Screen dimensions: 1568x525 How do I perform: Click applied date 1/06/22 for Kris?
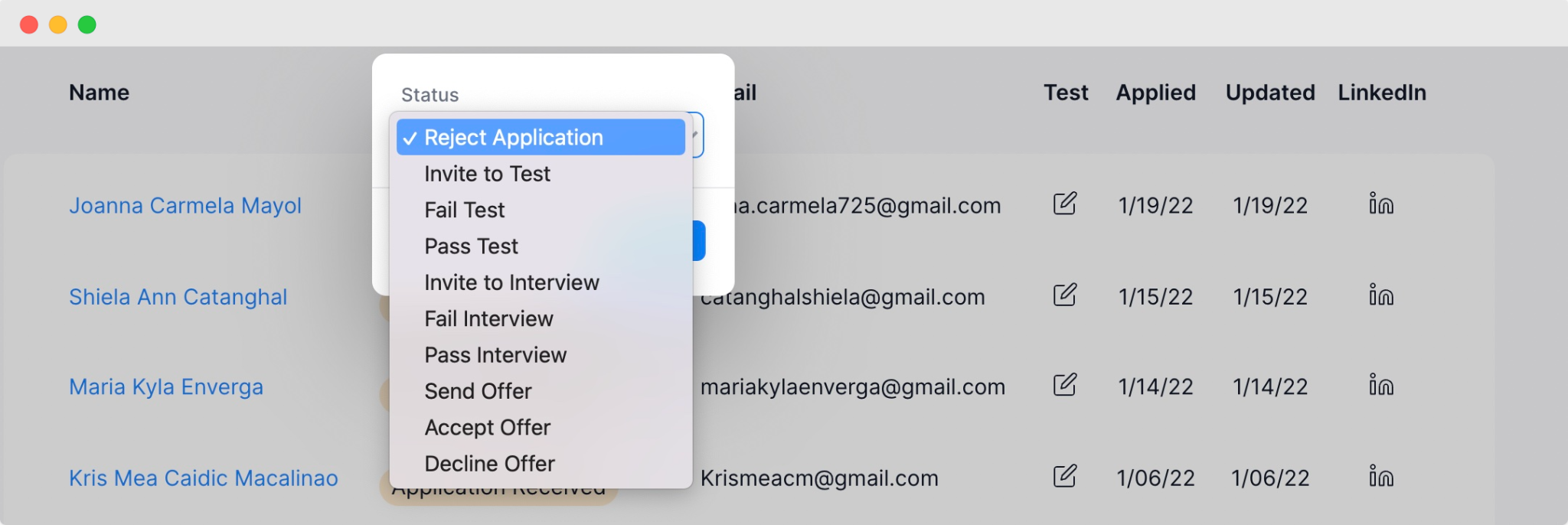point(1156,478)
